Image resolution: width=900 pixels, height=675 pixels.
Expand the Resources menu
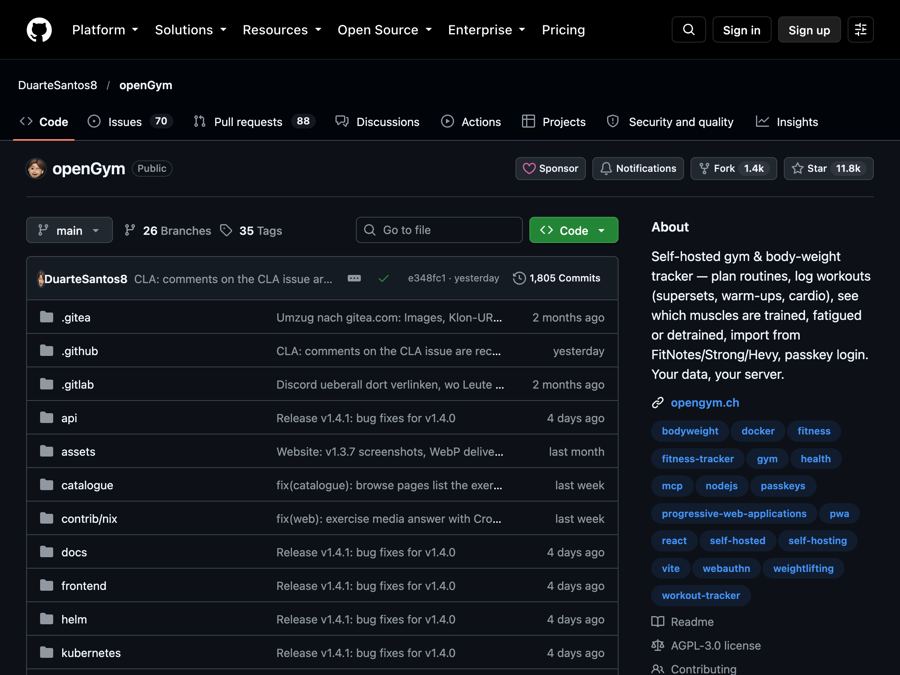tap(282, 30)
